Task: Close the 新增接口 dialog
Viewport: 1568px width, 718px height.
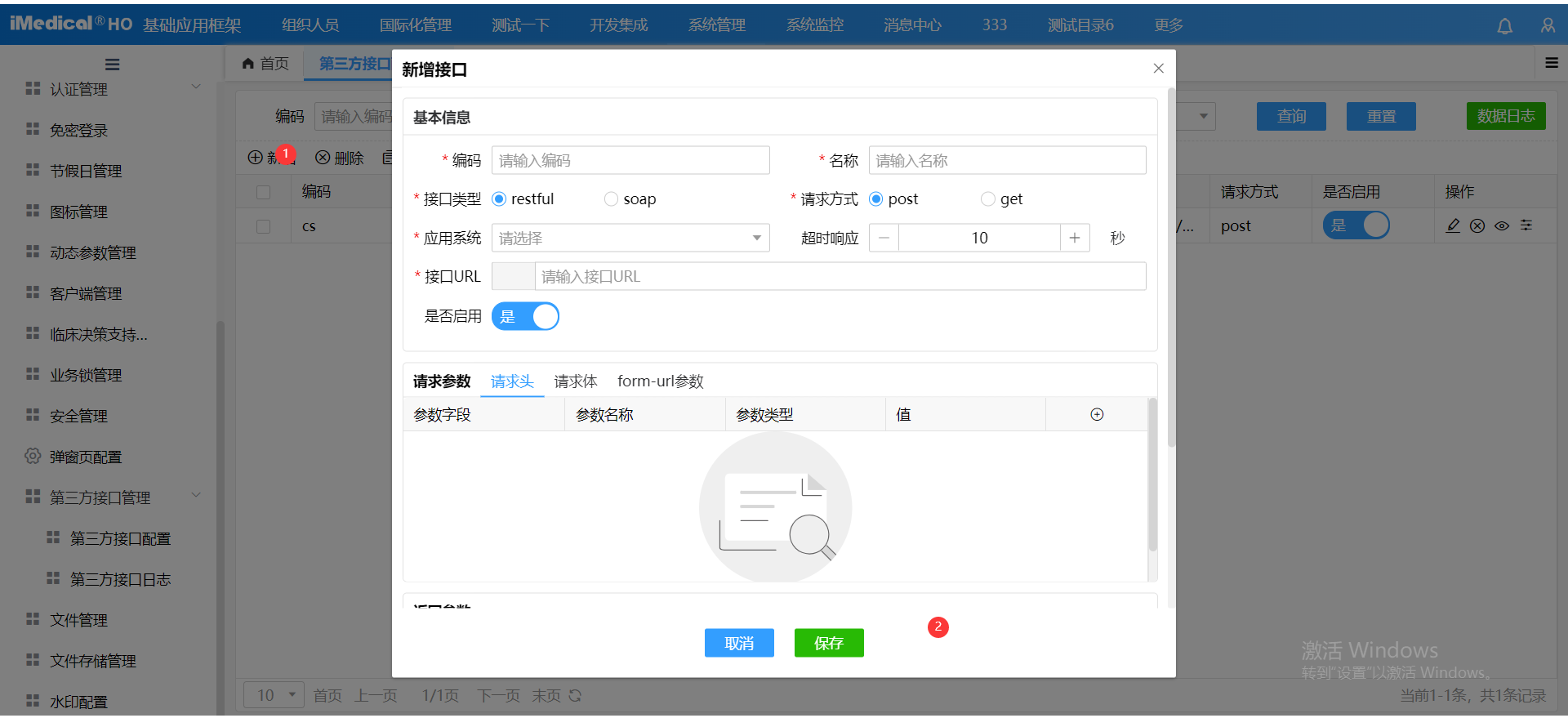Action: click(1158, 69)
